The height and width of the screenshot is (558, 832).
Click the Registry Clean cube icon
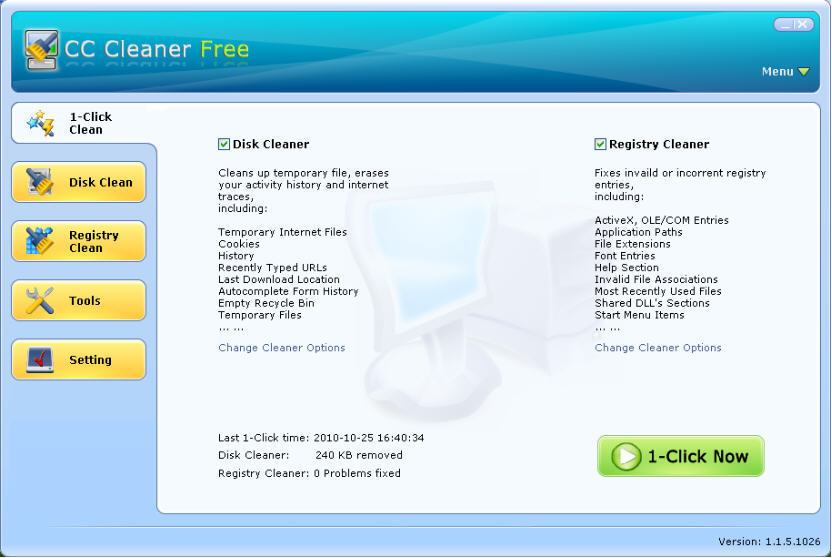pyautogui.click(x=40, y=241)
